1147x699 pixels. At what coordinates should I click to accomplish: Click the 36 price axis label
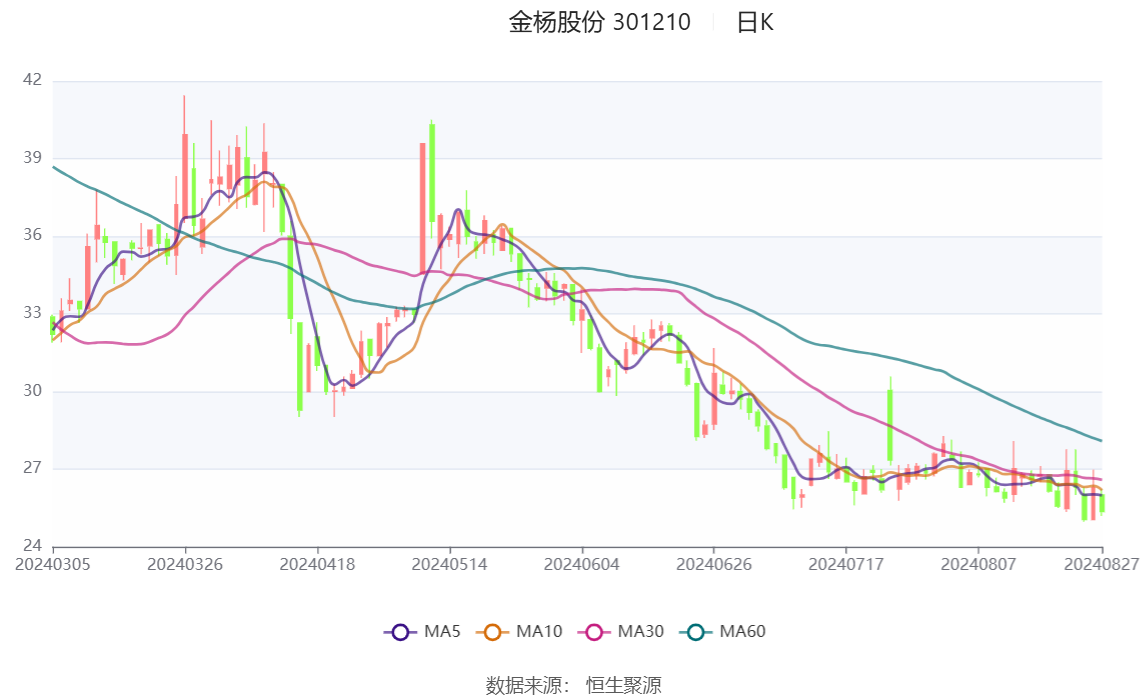click(x=32, y=235)
